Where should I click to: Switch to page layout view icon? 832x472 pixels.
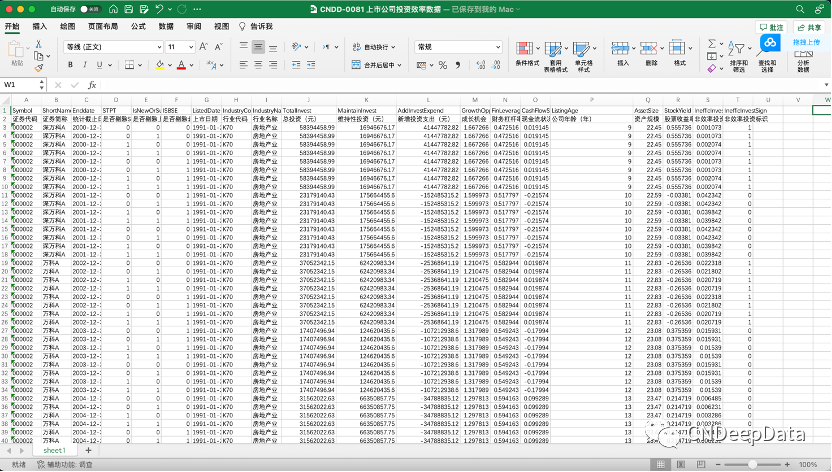[x=681, y=464]
